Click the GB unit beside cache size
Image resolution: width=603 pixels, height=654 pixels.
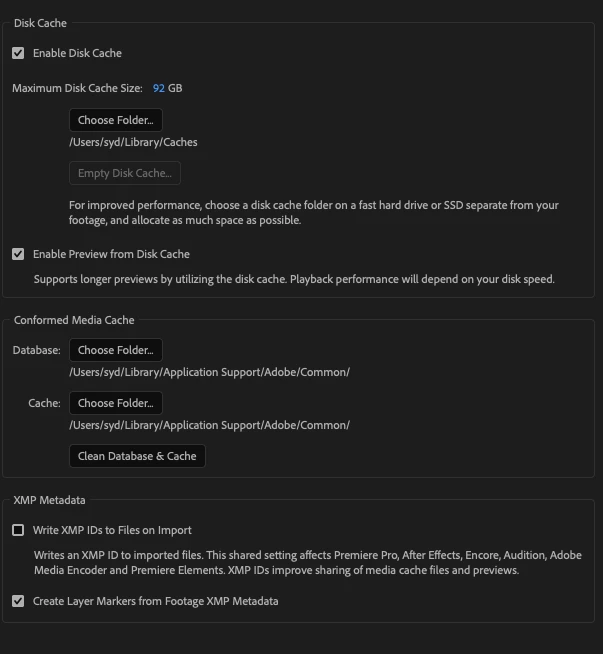(175, 88)
